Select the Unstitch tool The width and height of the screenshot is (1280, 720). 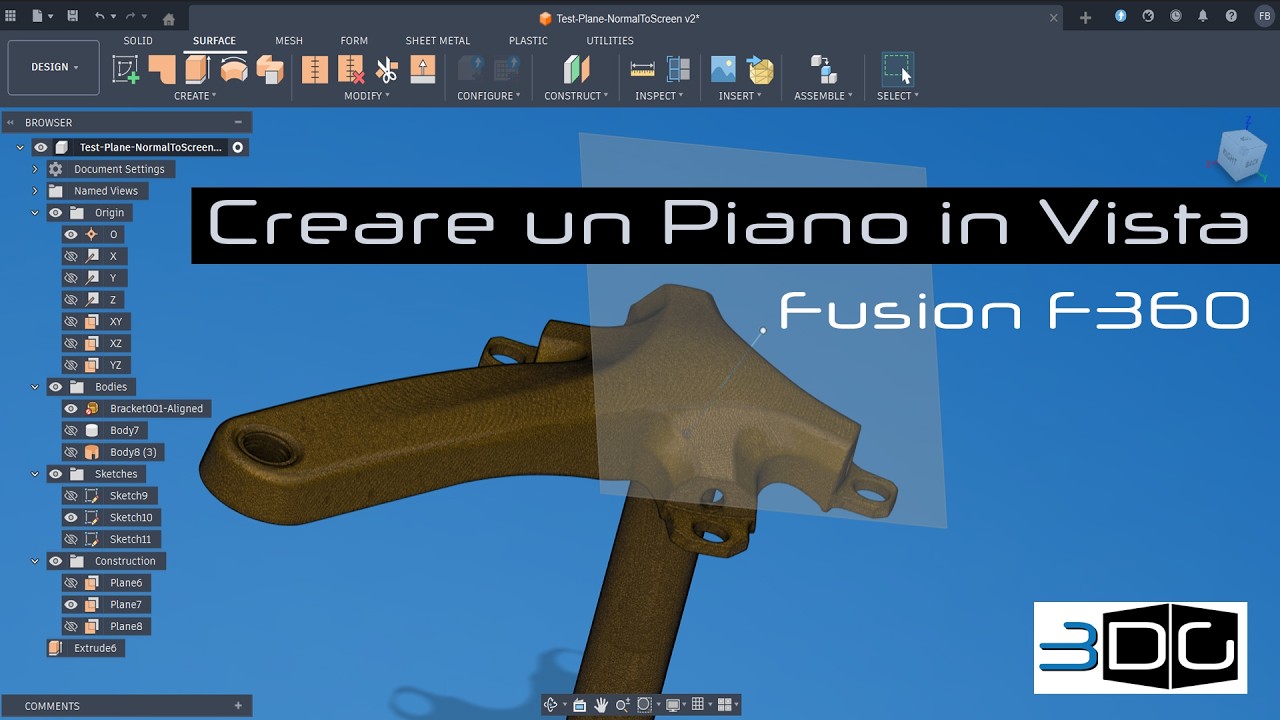pos(351,69)
